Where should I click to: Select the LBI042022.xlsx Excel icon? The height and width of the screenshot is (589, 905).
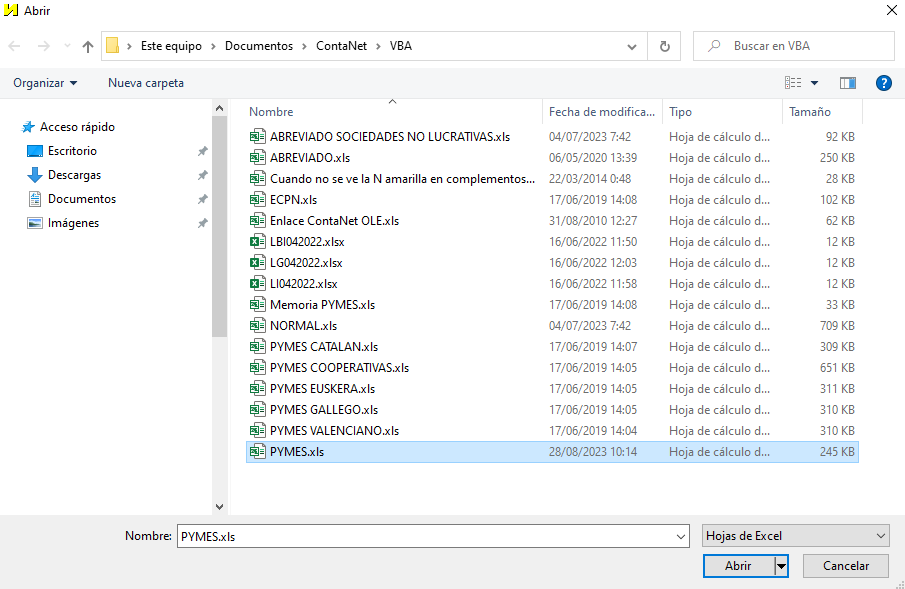(x=257, y=242)
